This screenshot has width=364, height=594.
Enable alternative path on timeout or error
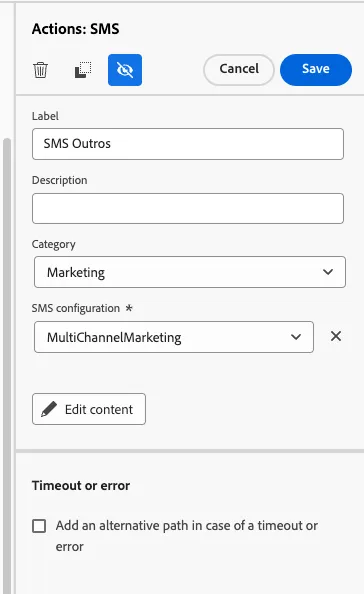pos(39,526)
